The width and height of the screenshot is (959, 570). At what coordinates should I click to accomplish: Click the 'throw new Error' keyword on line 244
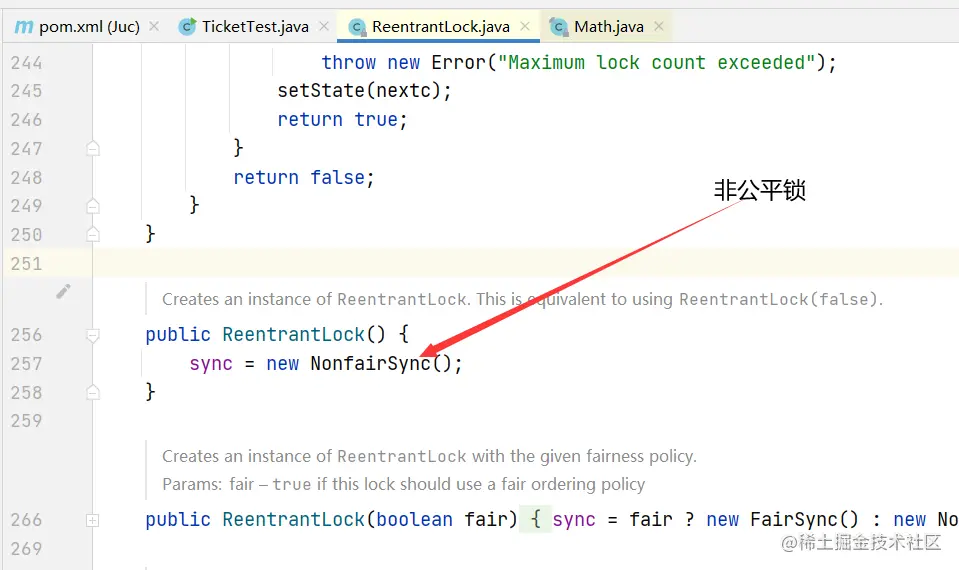tap(404, 62)
